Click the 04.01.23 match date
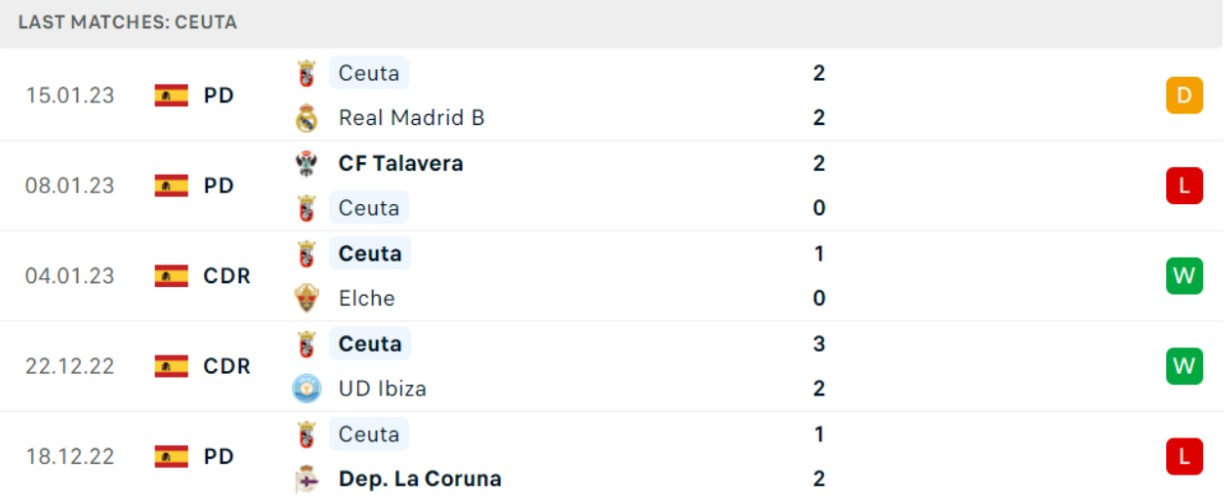The height and width of the screenshot is (499, 1225). pyautogui.click(x=70, y=276)
